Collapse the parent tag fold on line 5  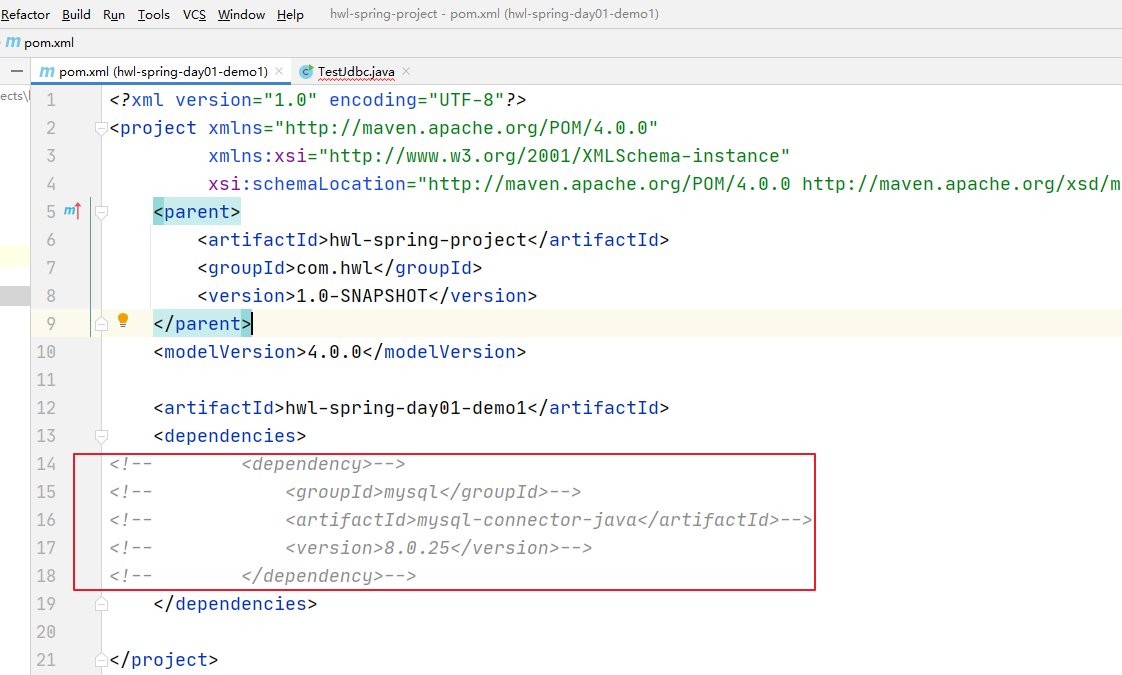[x=101, y=212]
